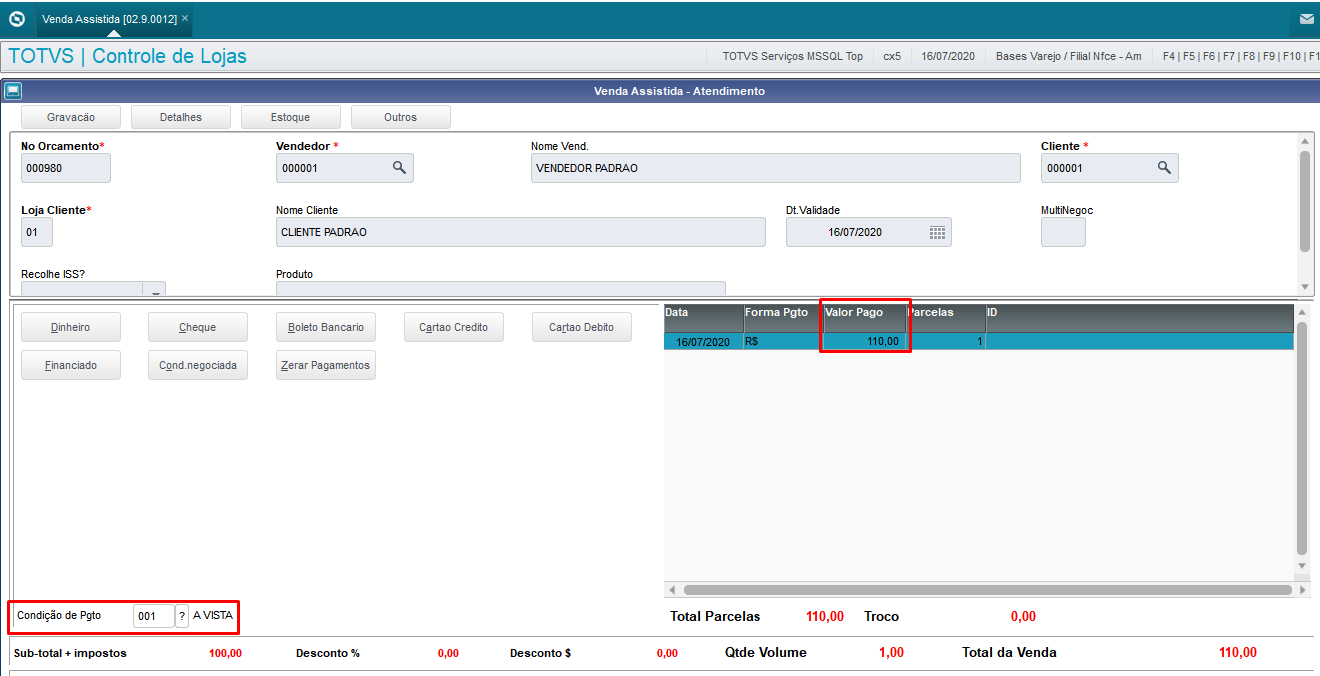This screenshot has height=676, width=1320.
Task: Select the 16/07/2020 payment row date cell
Action: (x=703, y=341)
